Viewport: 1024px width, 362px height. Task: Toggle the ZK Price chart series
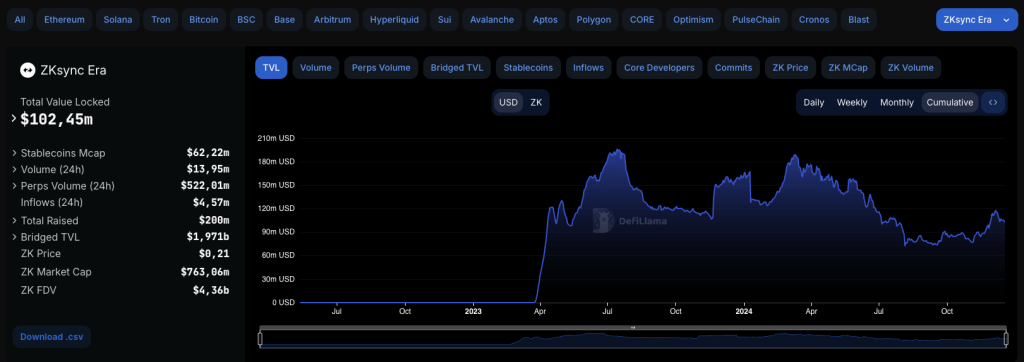coord(790,67)
